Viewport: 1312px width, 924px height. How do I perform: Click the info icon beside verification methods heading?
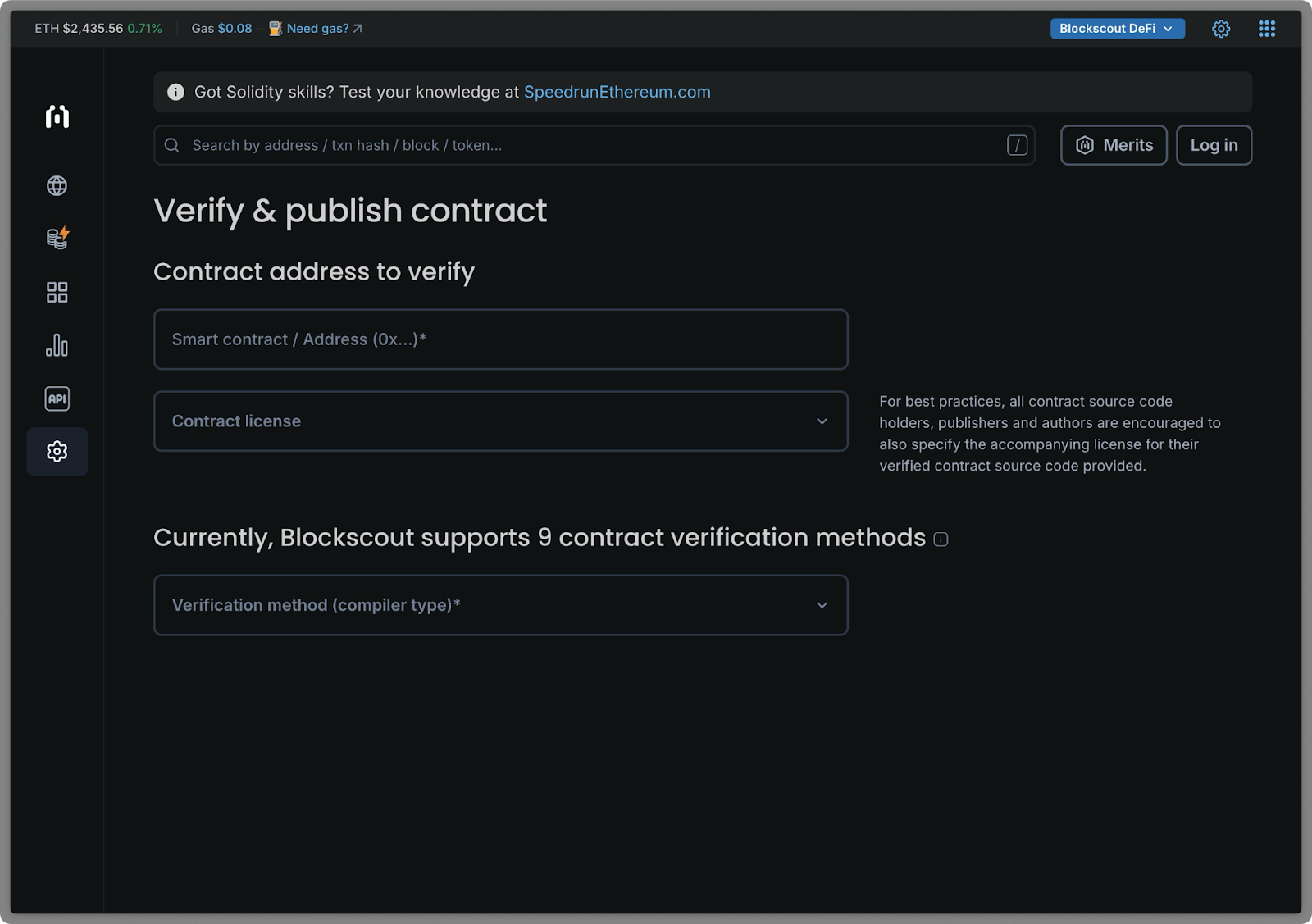click(941, 539)
